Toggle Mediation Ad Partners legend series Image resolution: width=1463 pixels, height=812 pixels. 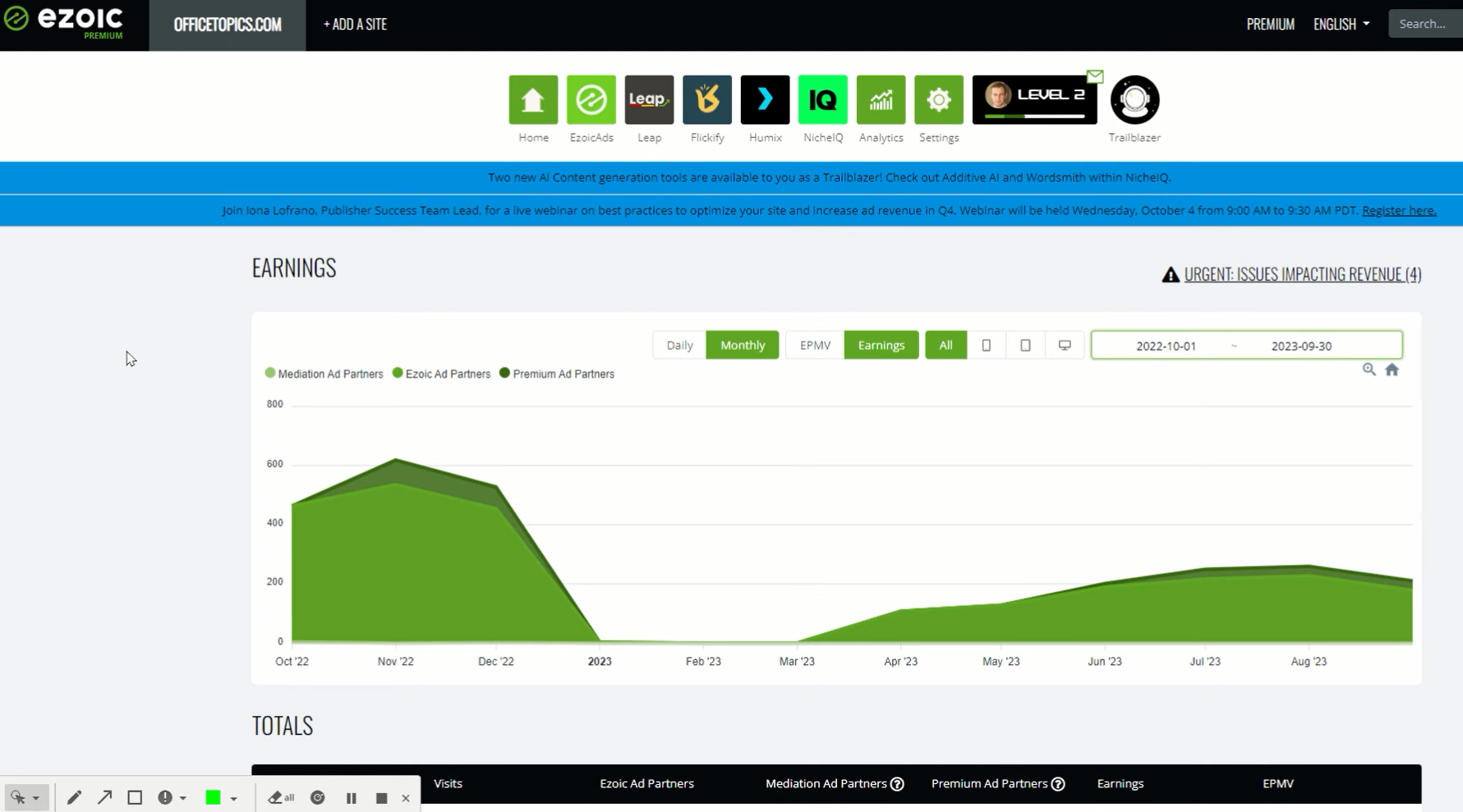click(x=324, y=374)
